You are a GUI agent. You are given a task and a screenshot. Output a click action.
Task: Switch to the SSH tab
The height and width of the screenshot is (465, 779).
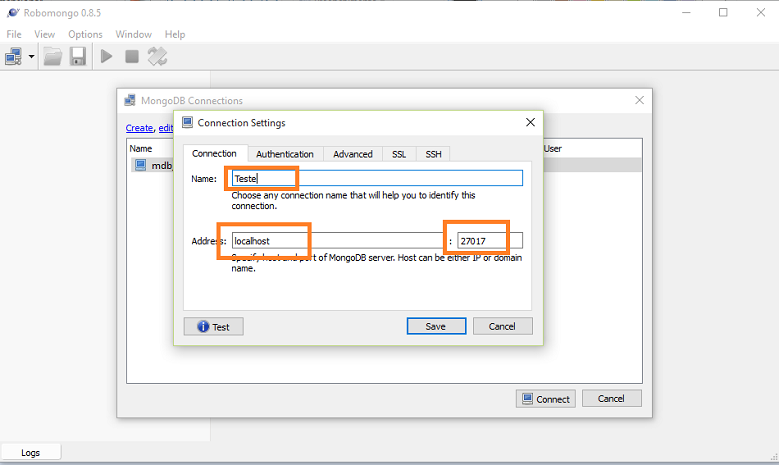coord(433,154)
